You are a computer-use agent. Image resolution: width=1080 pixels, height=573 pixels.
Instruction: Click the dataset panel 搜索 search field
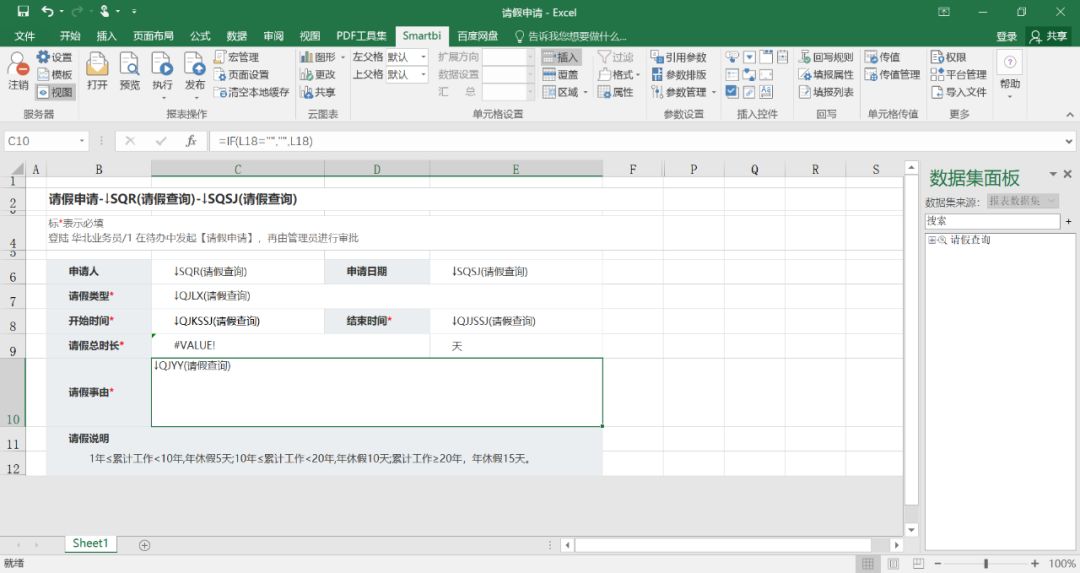pos(991,220)
